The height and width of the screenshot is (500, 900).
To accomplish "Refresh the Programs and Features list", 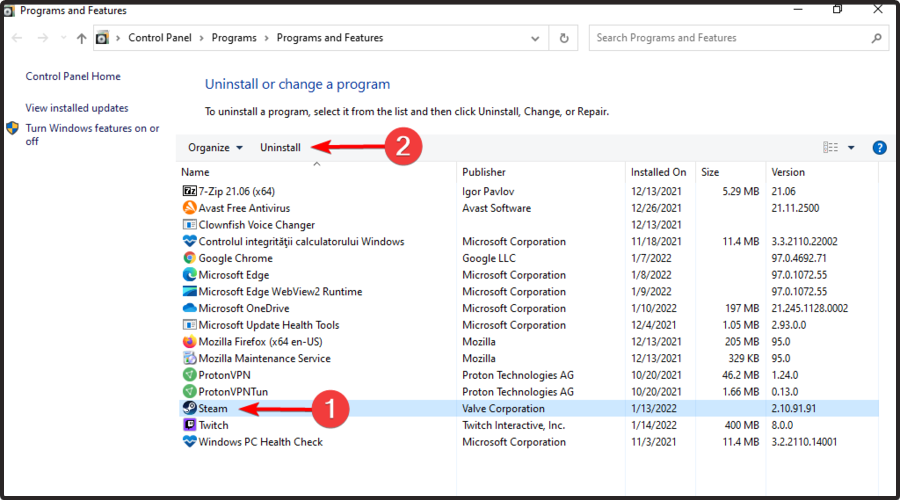I will click(x=564, y=38).
